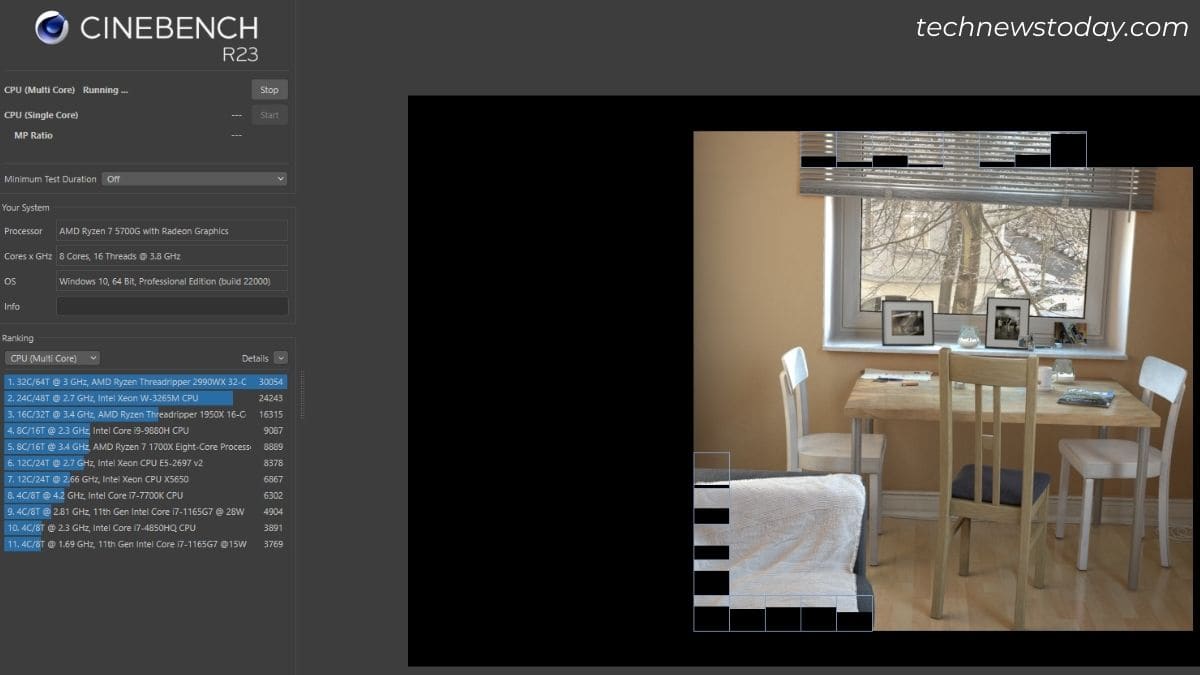Open the CPU (Multi Core) ranking dropdown

52,358
